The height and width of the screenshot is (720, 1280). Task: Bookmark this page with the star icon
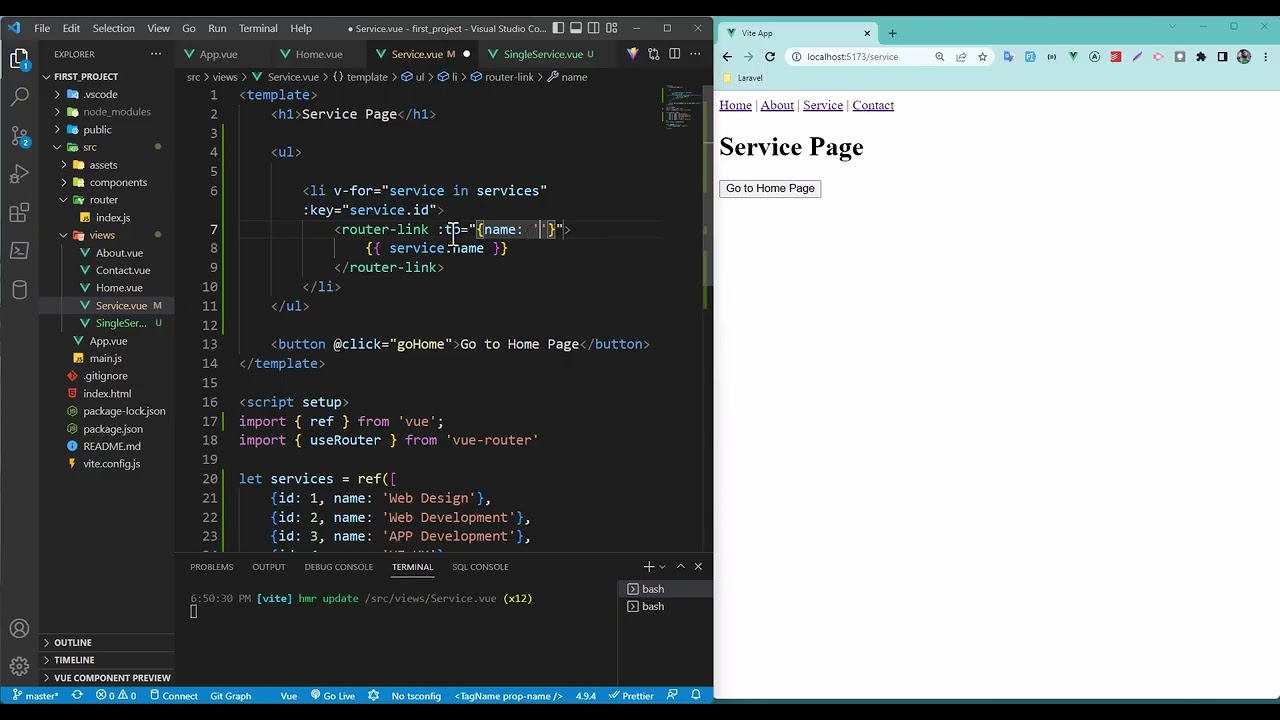point(983,57)
